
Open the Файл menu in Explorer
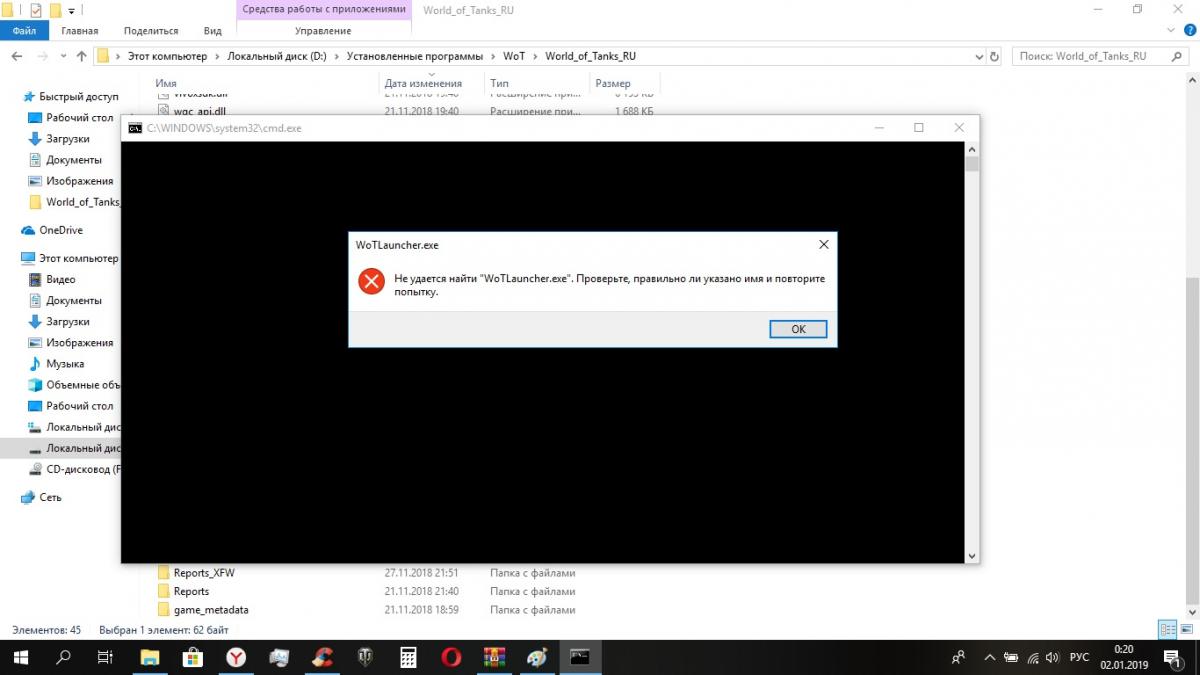coord(25,31)
